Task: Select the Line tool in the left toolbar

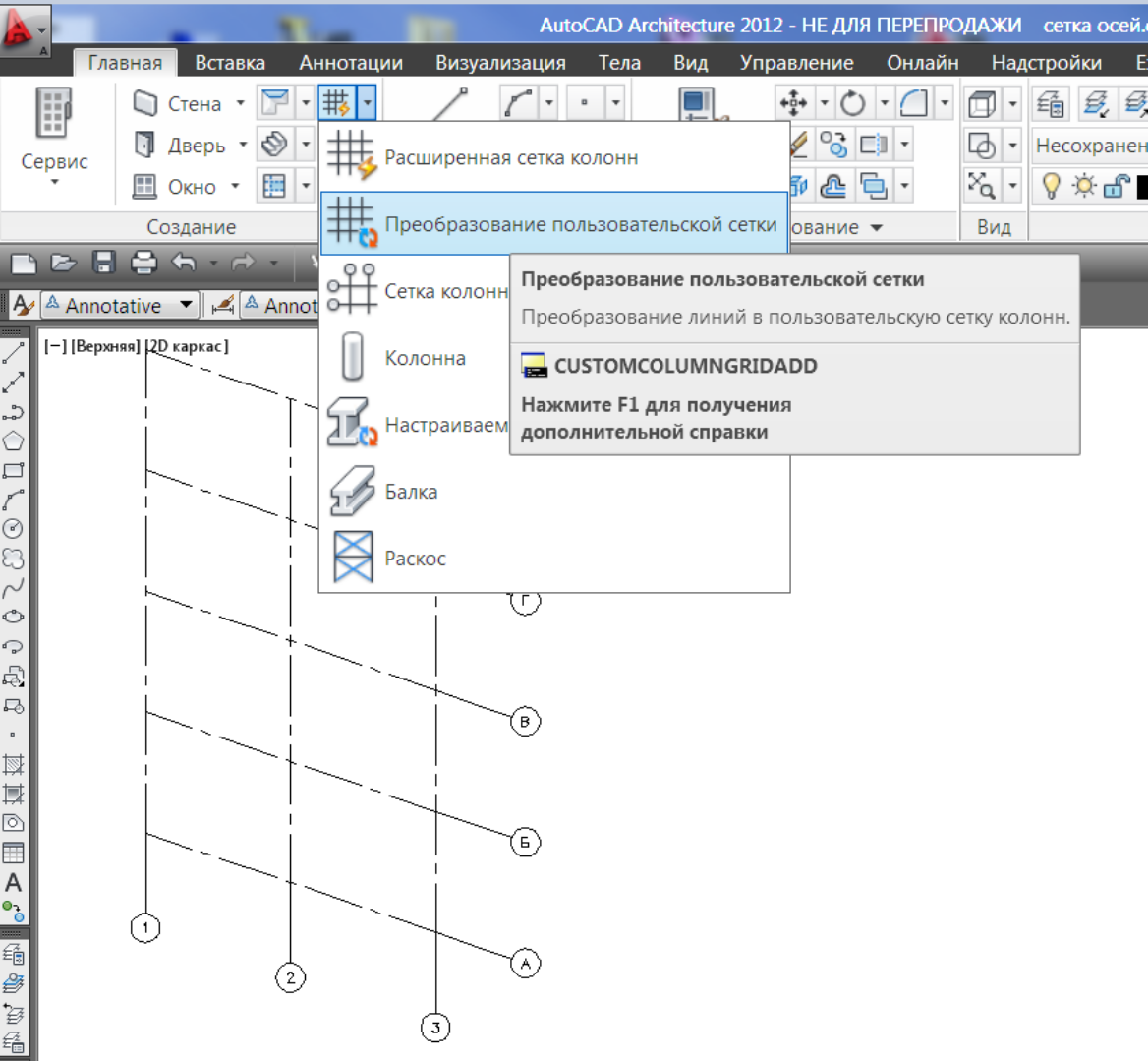Action: click(x=13, y=353)
